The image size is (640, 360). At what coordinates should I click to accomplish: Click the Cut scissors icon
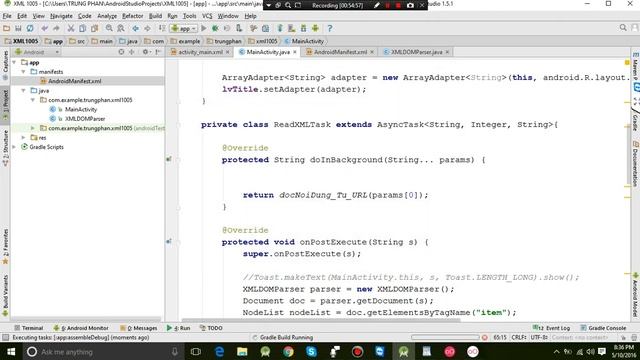pyautogui.click(x=71, y=28)
